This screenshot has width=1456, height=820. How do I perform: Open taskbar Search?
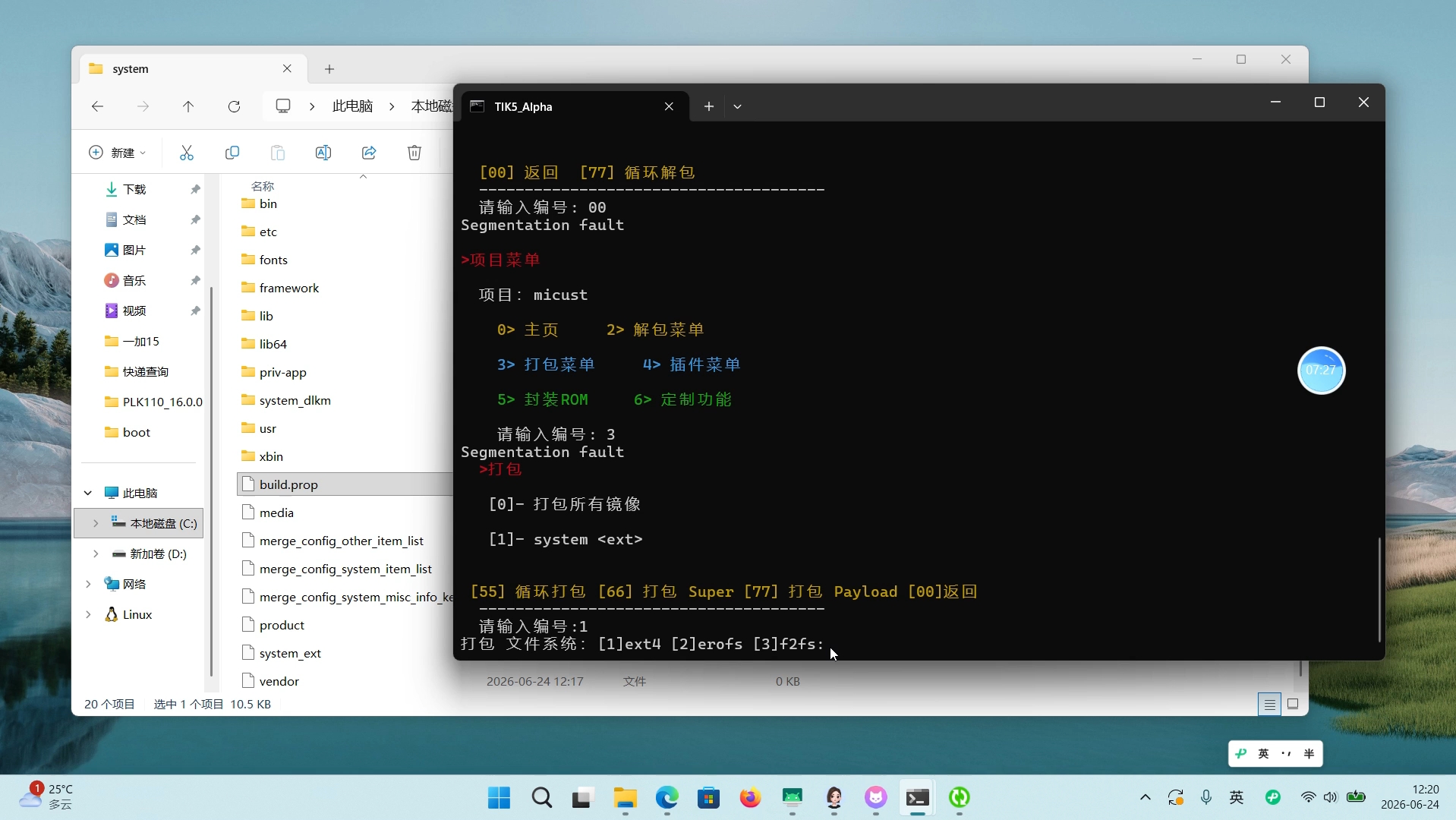click(x=541, y=798)
